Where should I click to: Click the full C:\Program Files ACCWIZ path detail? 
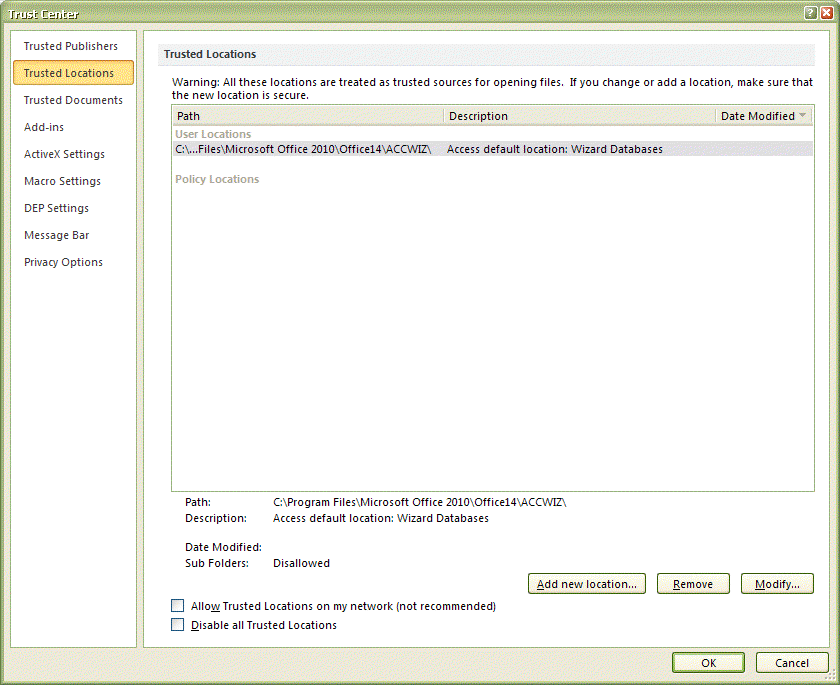(419, 502)
